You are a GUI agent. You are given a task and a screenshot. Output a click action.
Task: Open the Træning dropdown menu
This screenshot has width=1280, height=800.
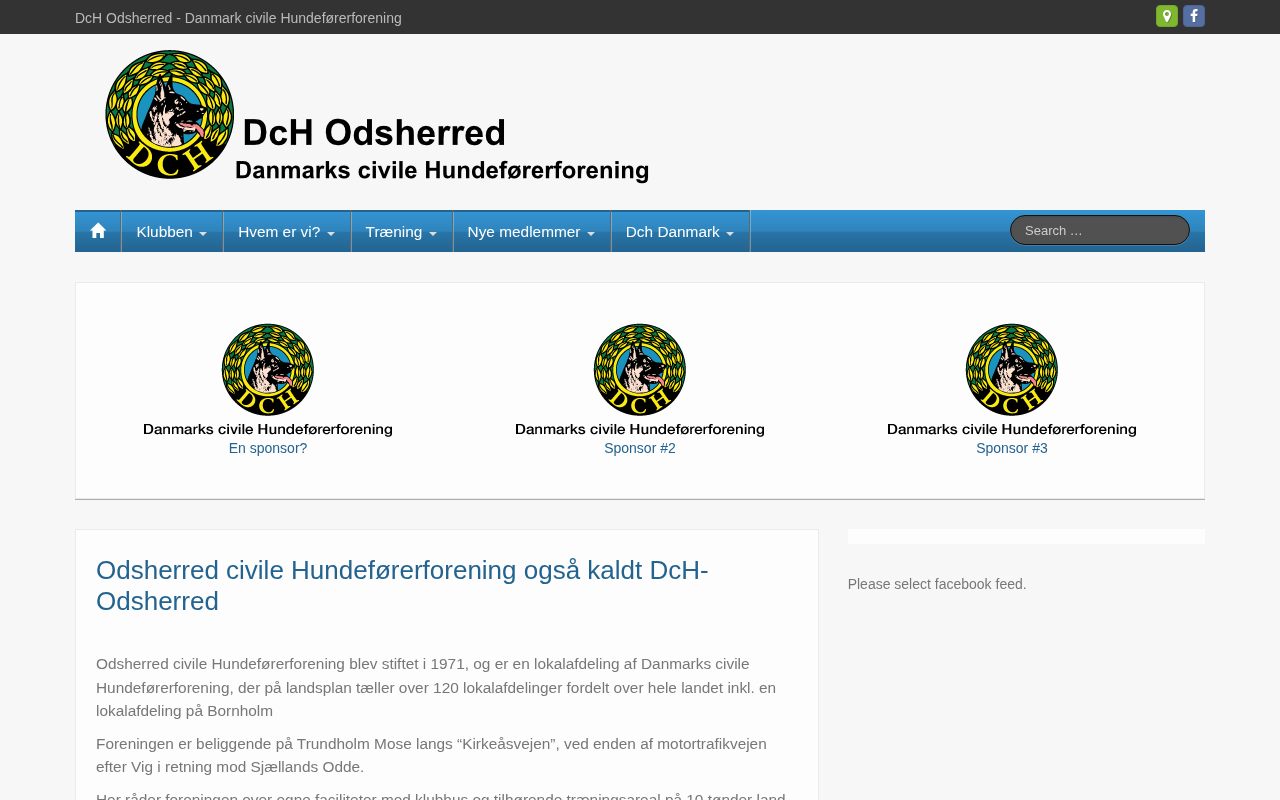[x=402, y=232]
